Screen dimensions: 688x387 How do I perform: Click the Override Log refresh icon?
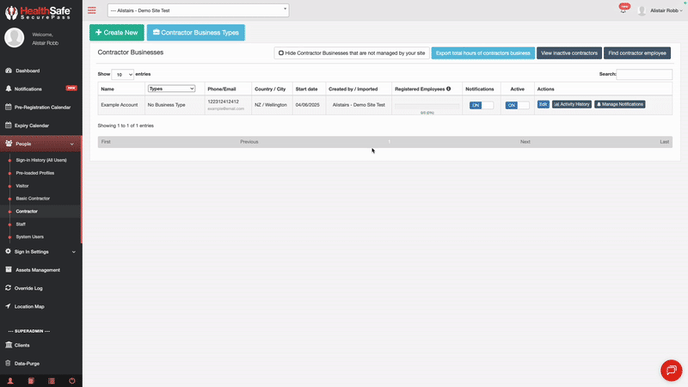(8, 288)
